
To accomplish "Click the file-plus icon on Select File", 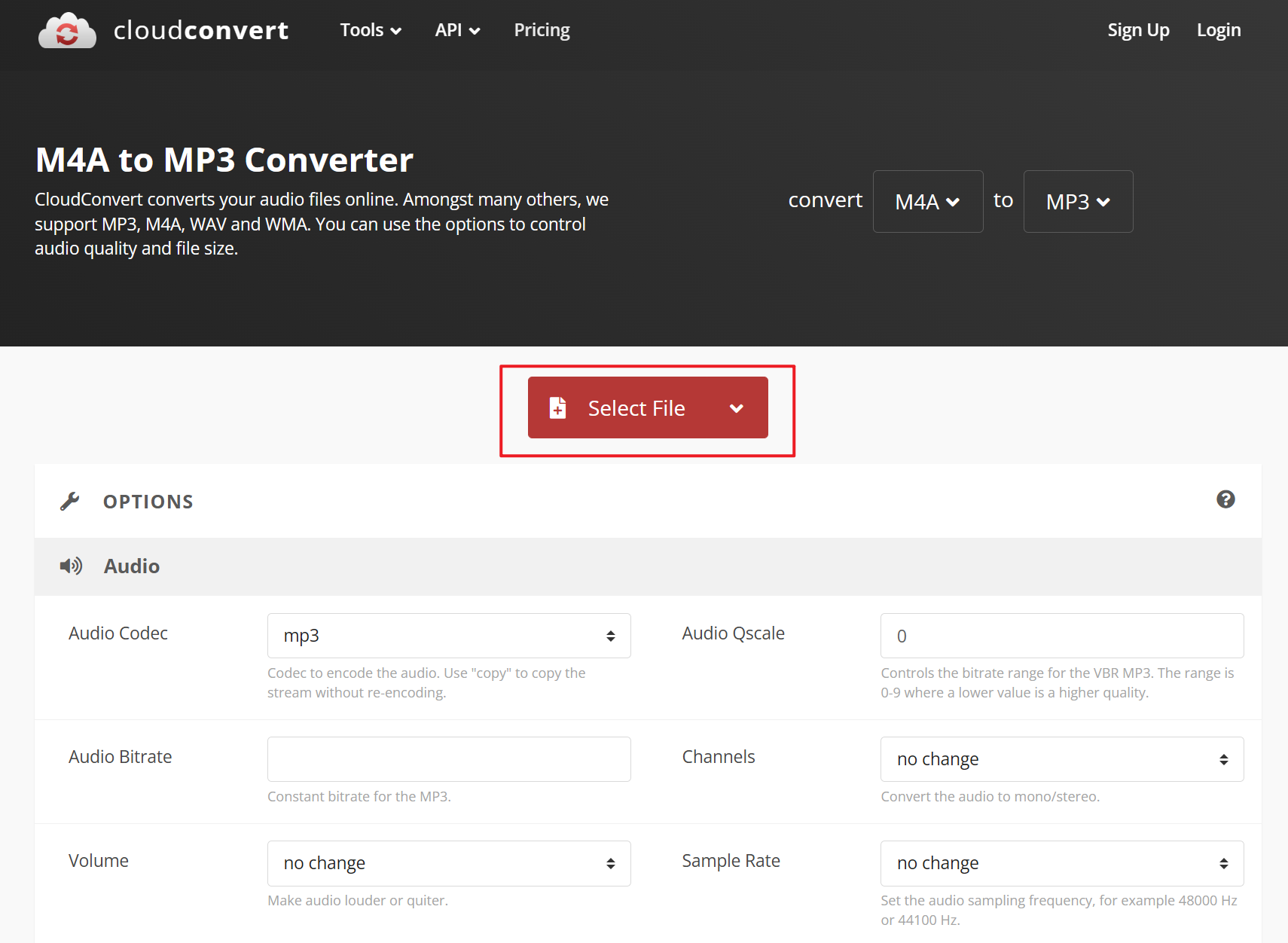I will click(x=557, y=407).
